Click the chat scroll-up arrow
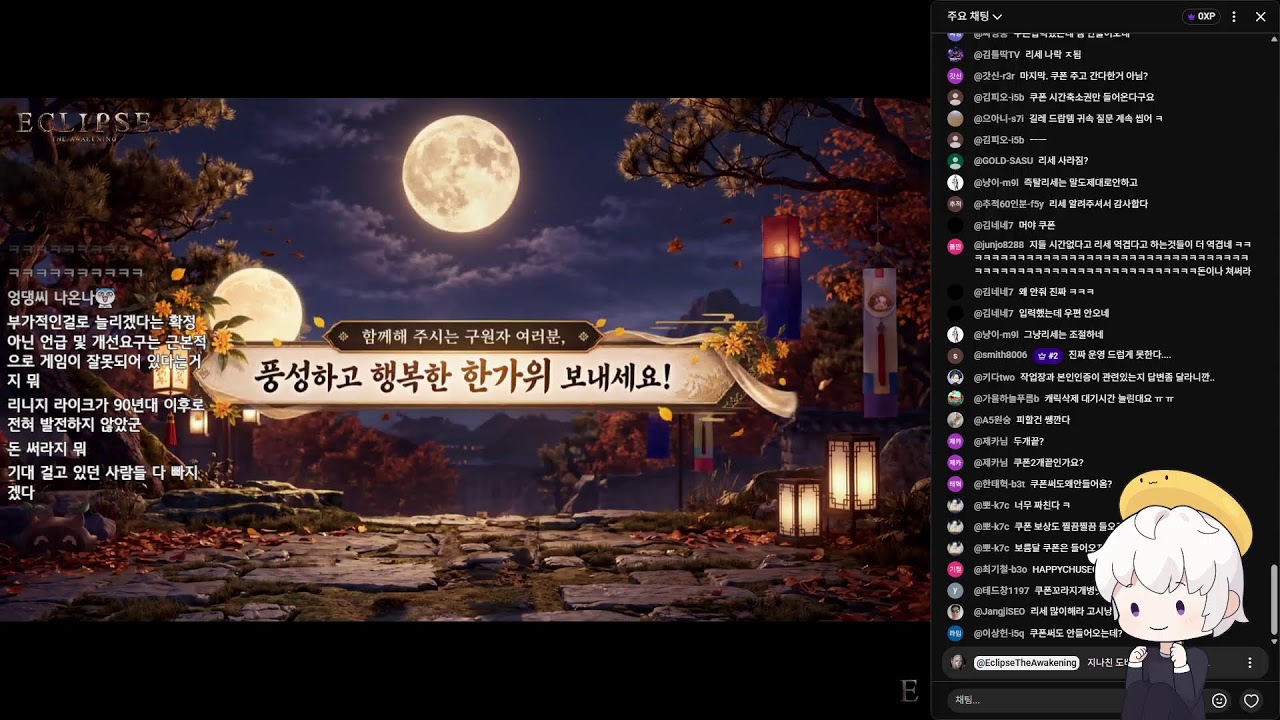 click(1274, 39)
